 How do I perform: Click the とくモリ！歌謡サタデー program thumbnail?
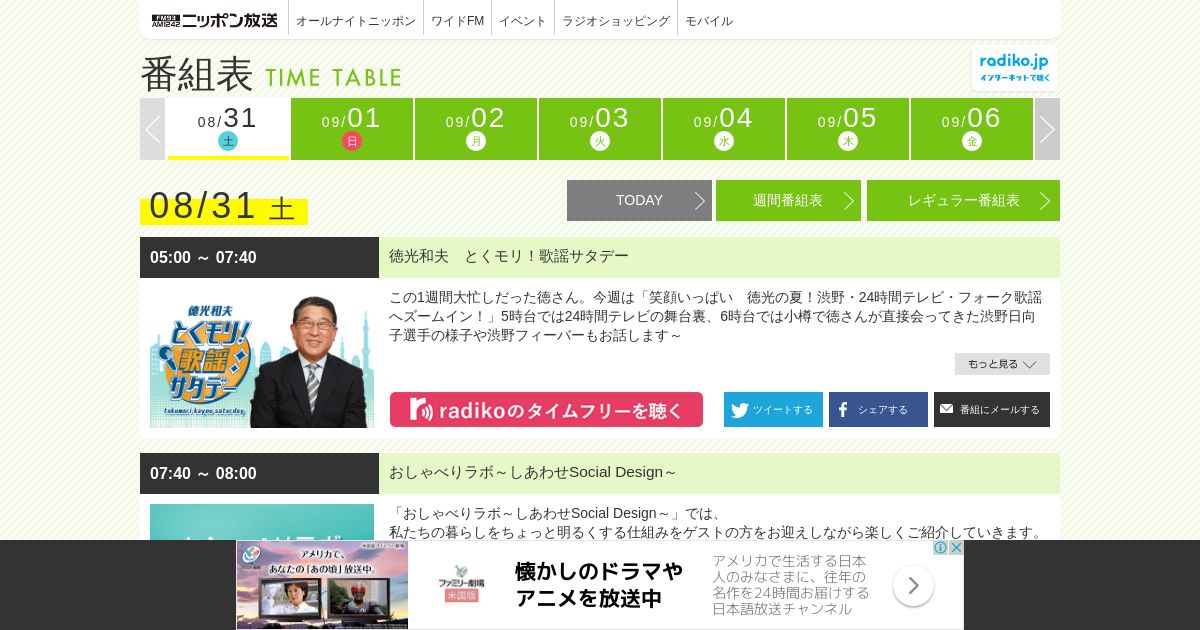click(x=262, y=360)
